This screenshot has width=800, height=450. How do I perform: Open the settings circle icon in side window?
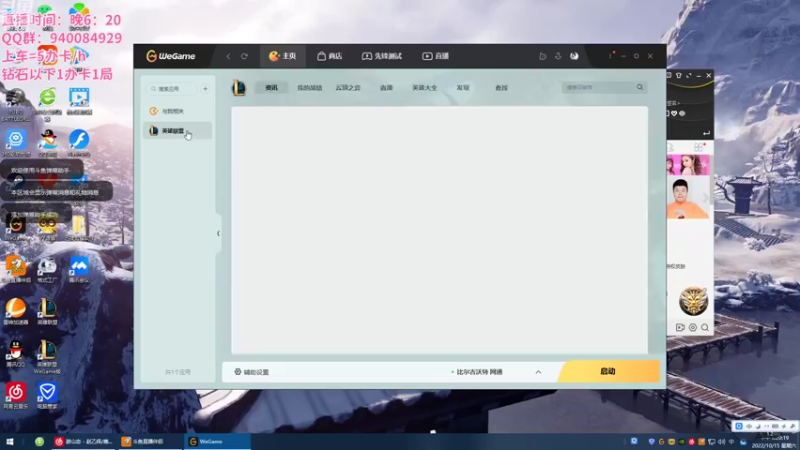pos(693,328)
